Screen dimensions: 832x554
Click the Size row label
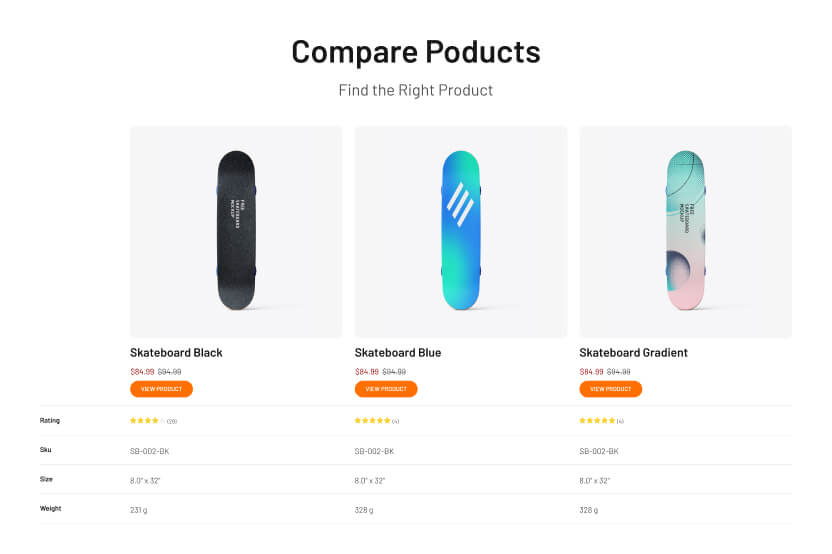pyautogui.click(x=46, y=479)
